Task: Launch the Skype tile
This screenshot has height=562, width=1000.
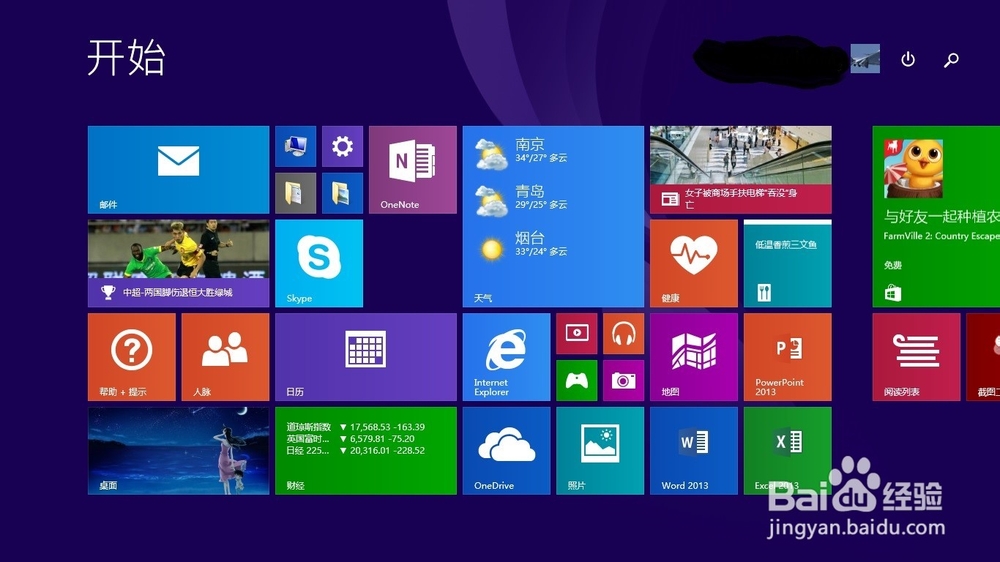Action: pos(319,263)
